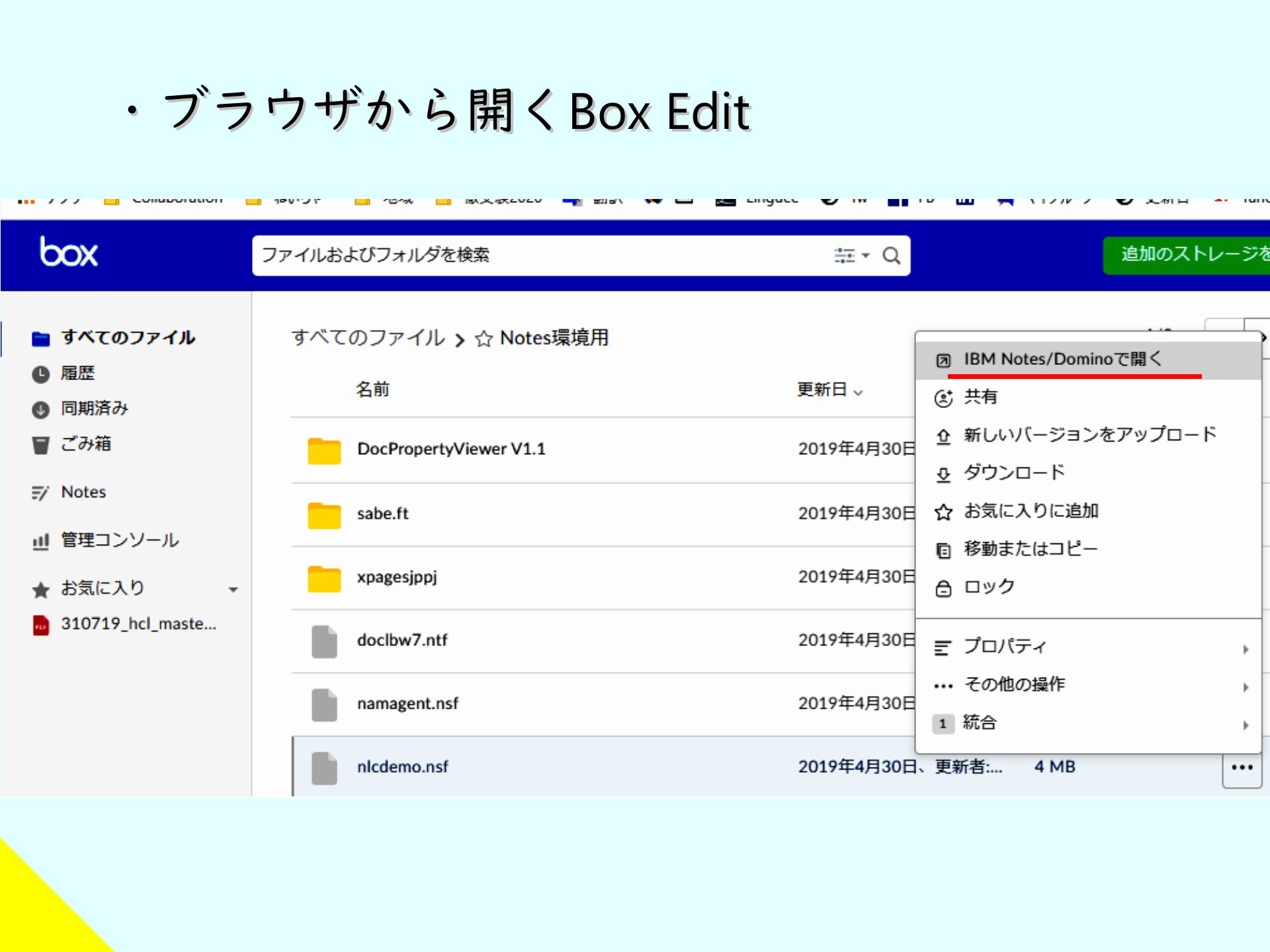Click the 4 MB size of nlcdemo.nsf

(1054, 767)
